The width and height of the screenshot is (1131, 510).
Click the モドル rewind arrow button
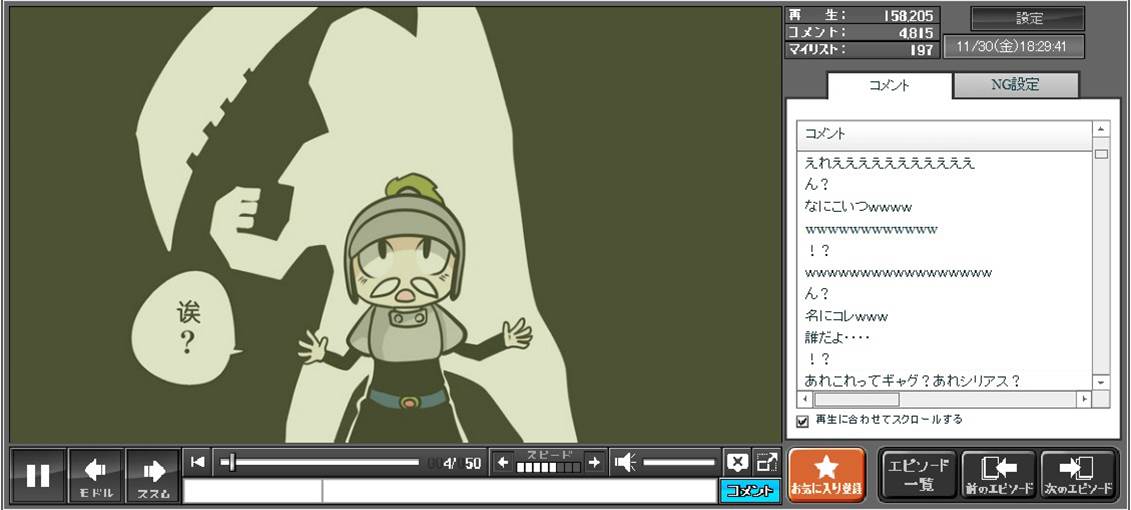point(96,475)
